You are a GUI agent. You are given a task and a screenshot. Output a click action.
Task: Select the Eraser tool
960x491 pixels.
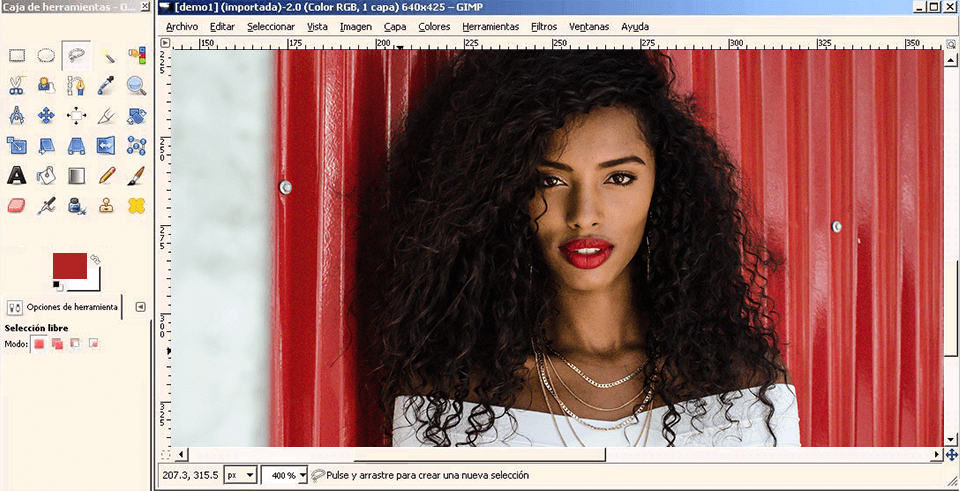17,206
